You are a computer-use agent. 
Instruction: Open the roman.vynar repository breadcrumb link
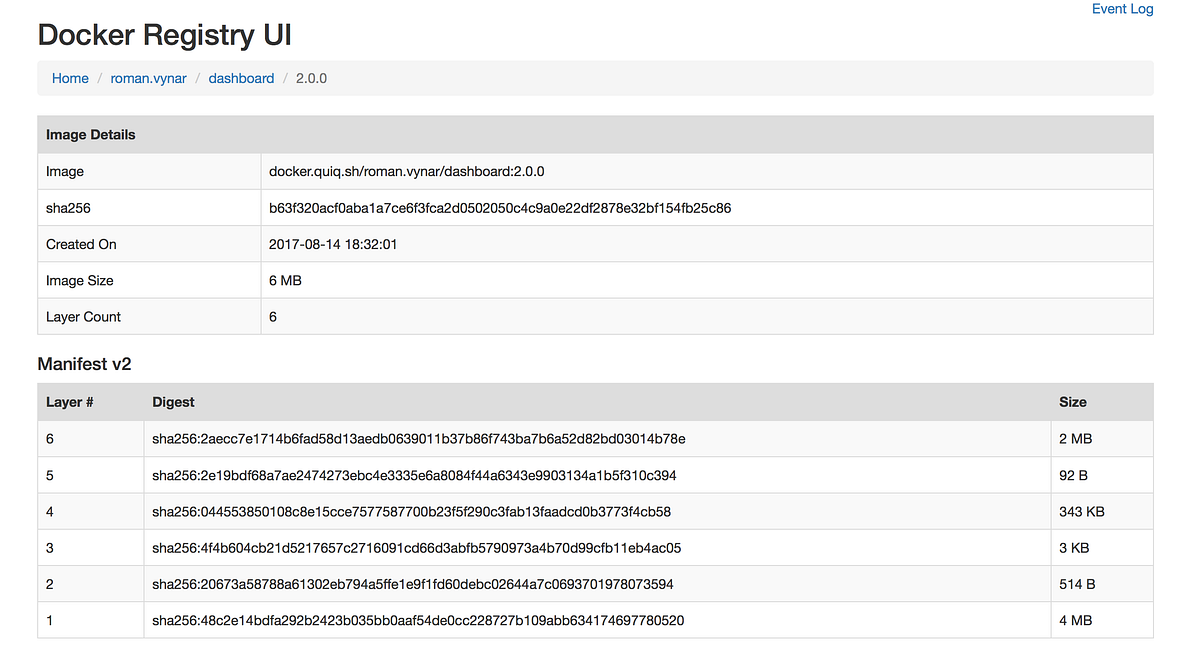148,78
